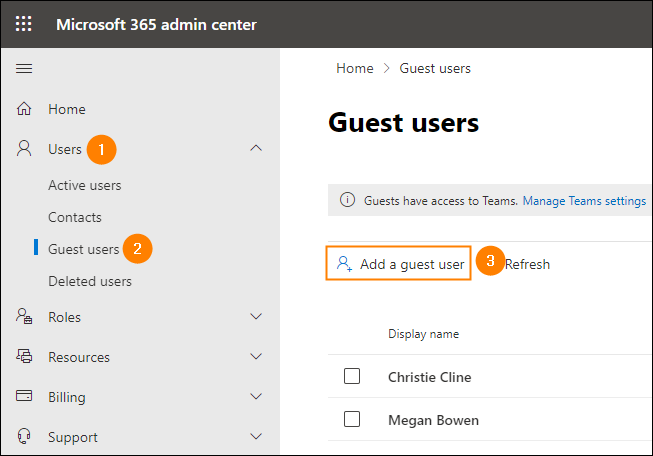The width and height of the screenshot is (653, 456).
Task: Open Billing in the navigation
Action: point(67,397)
